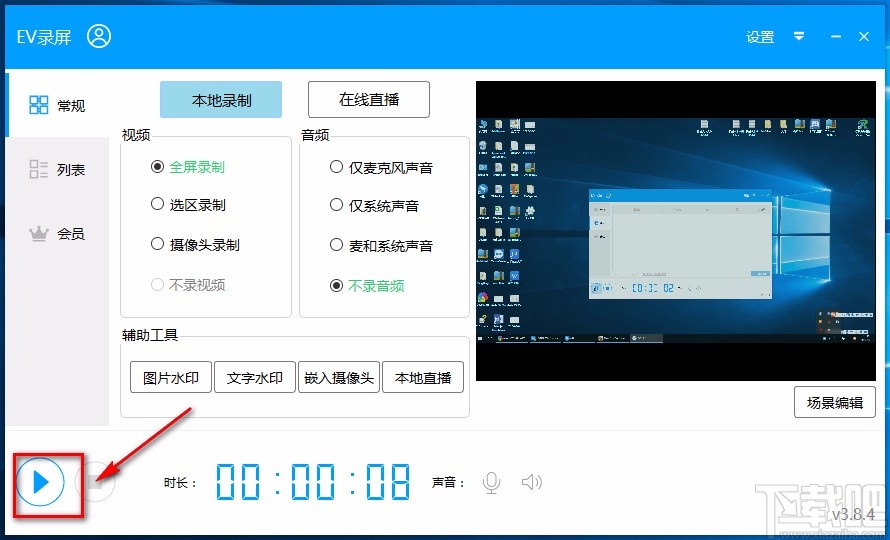Choose 麦和系统声音 audio option
Viewport: 890px width, 540px height.
click(381, 246)
